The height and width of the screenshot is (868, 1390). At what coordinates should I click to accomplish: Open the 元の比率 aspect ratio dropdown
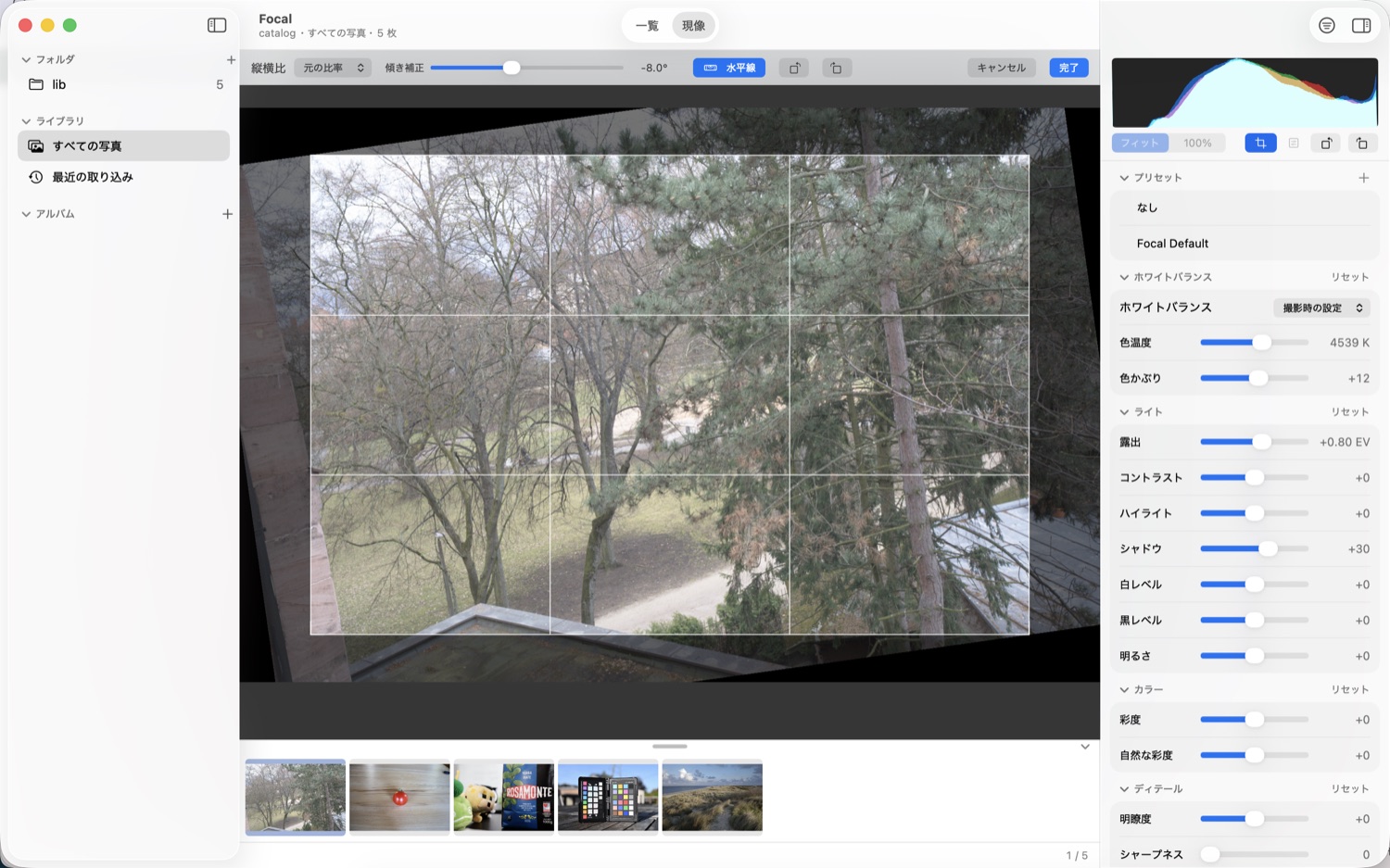coord(334,68)
